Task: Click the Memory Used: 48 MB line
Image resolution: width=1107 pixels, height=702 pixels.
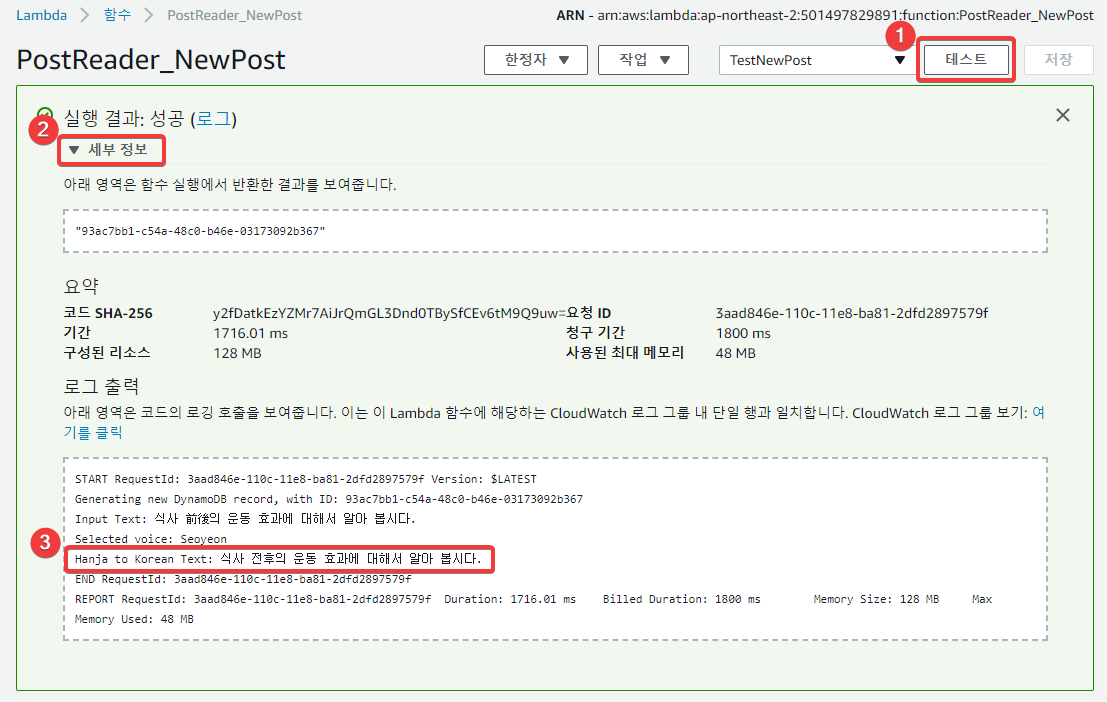Action: [134, 619]
